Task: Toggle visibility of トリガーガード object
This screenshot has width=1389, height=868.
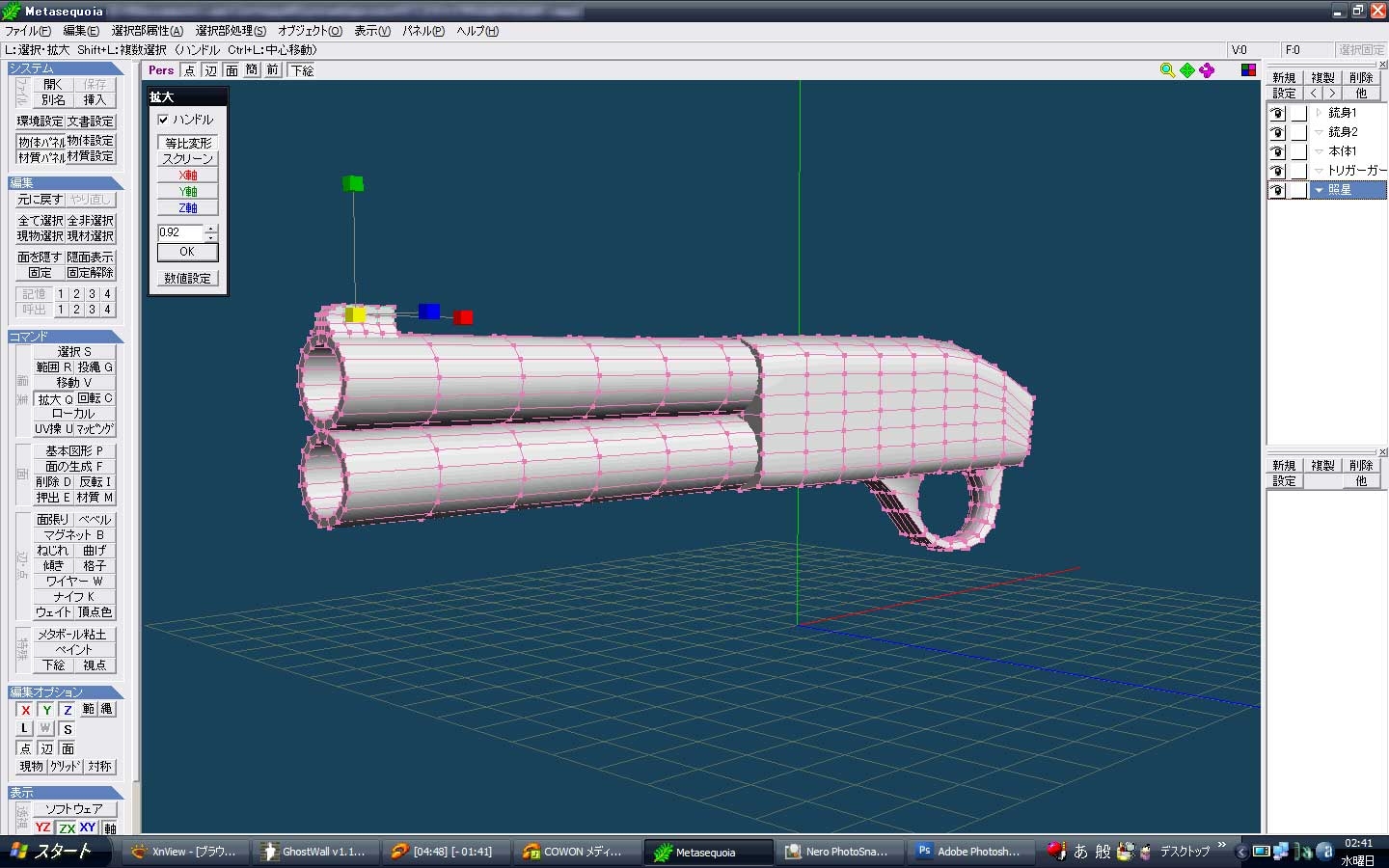Action: click(x=1277, y=171)
